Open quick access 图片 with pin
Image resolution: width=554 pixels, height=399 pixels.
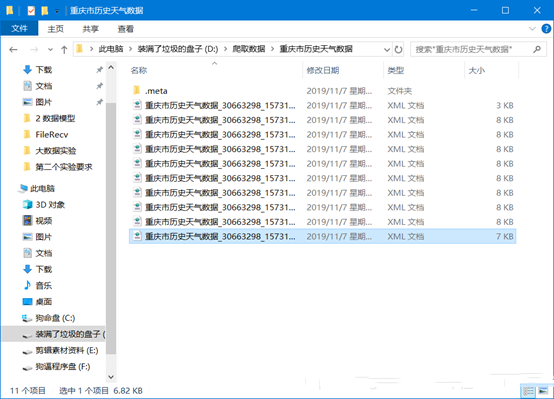click(x=44, y=102)
